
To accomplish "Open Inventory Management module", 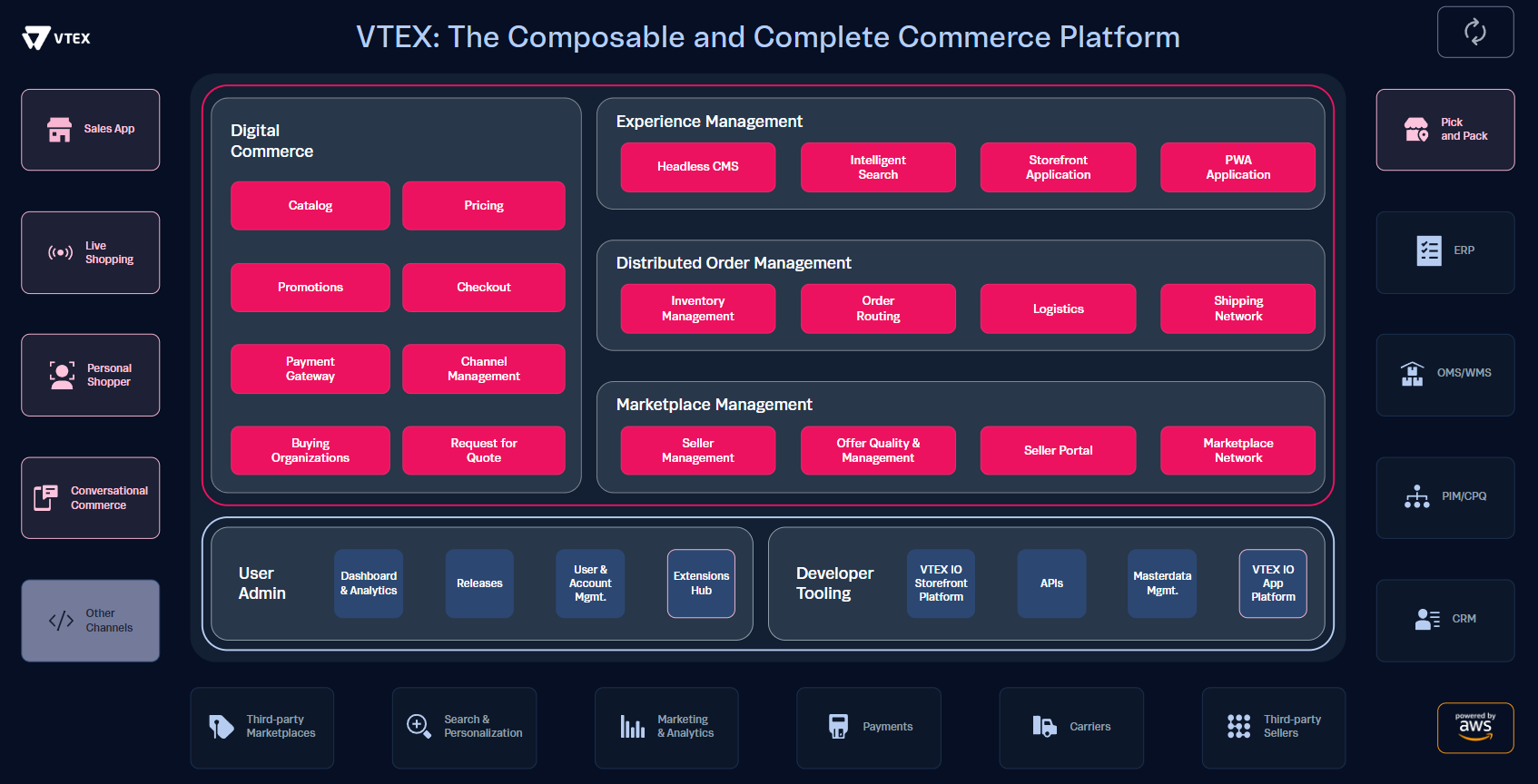I will (698, 309).
